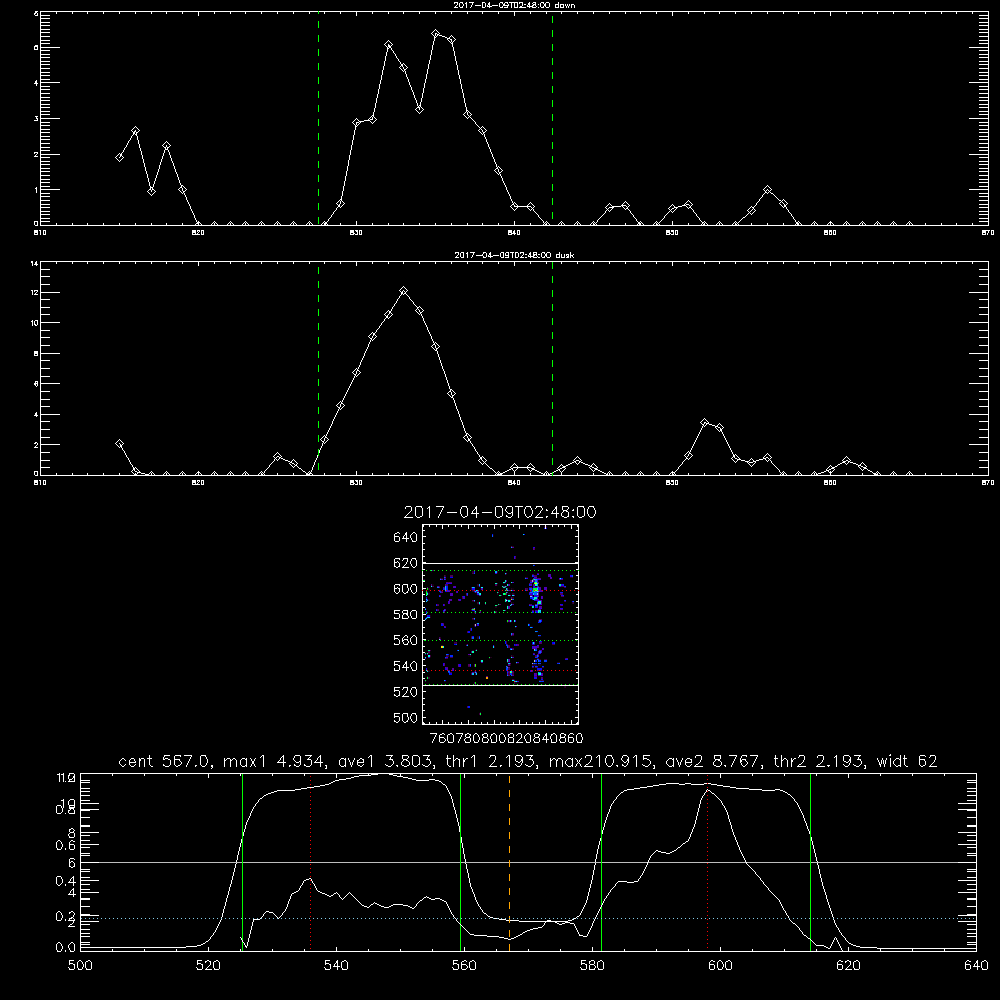Click the "14" y-axis label of dusk plot
Screen dimensions: 1000x1000
tap(35, 263)
